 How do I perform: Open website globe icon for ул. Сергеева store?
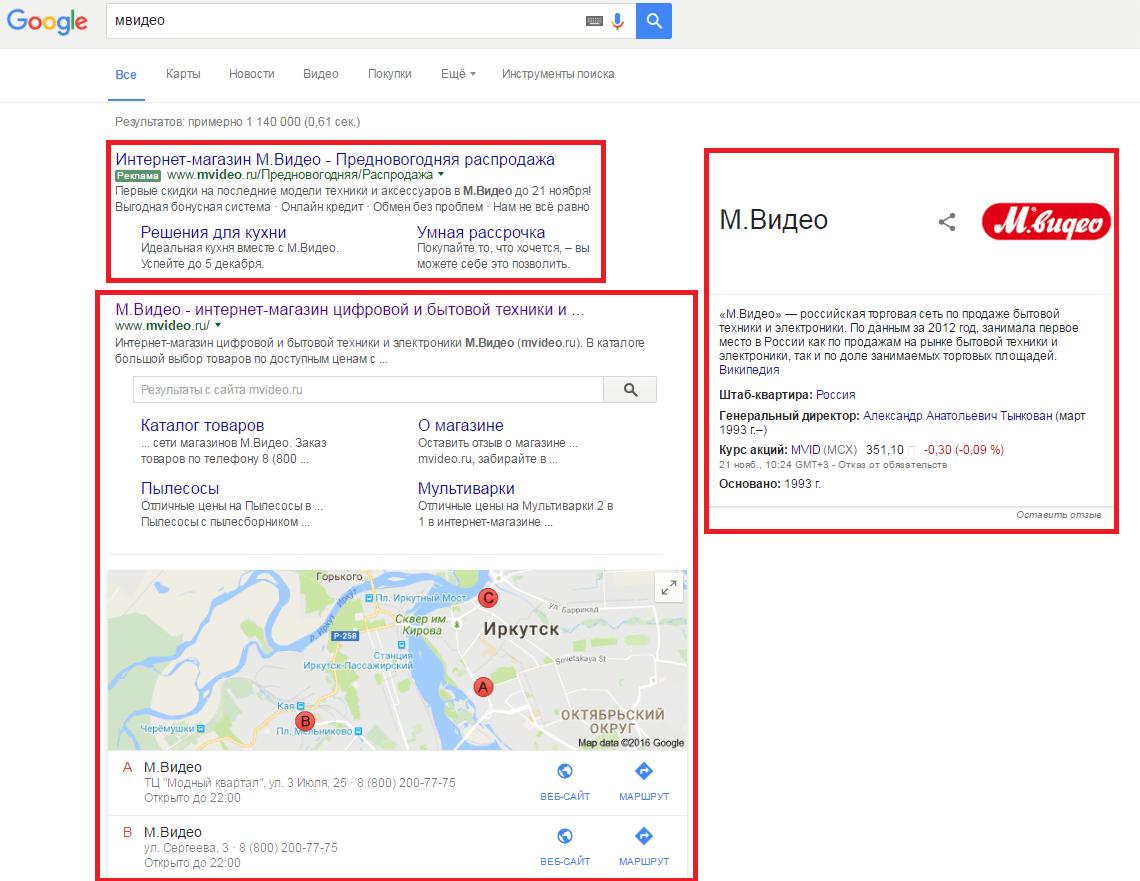(x=565, y=837)
